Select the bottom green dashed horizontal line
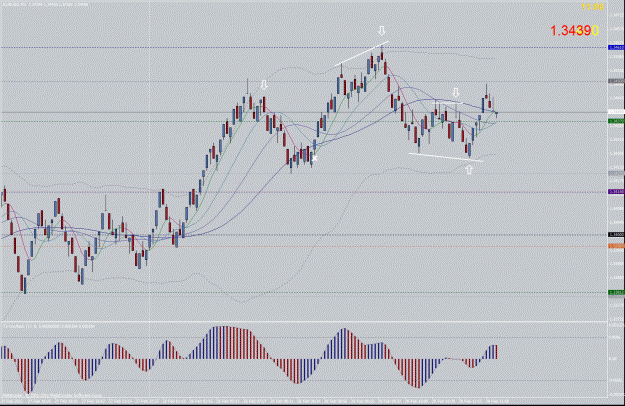This screenshot has height=406, width=625. click(x=304, y=292)
